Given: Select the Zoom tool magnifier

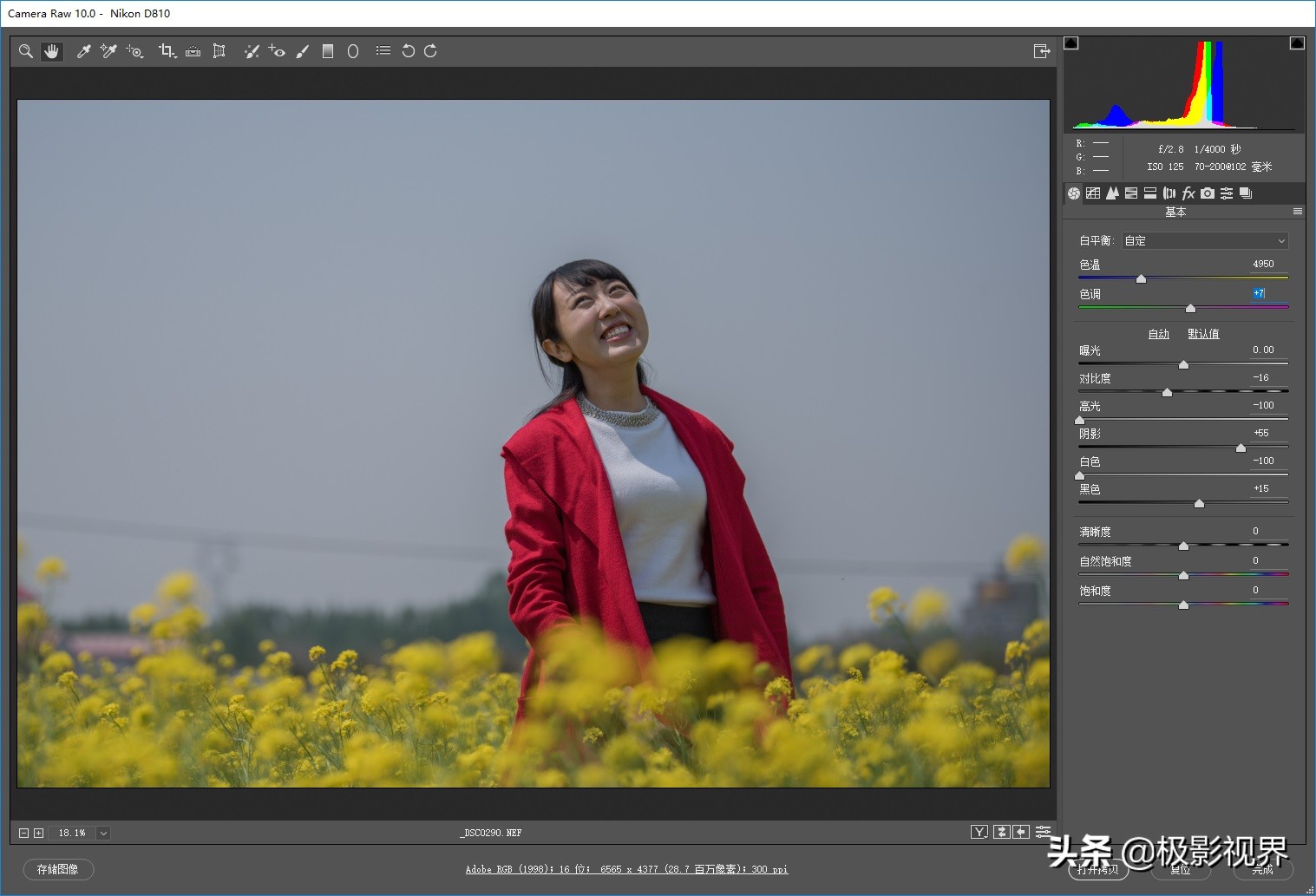Looking at the screenshot, I should click(x=26, y=51).
